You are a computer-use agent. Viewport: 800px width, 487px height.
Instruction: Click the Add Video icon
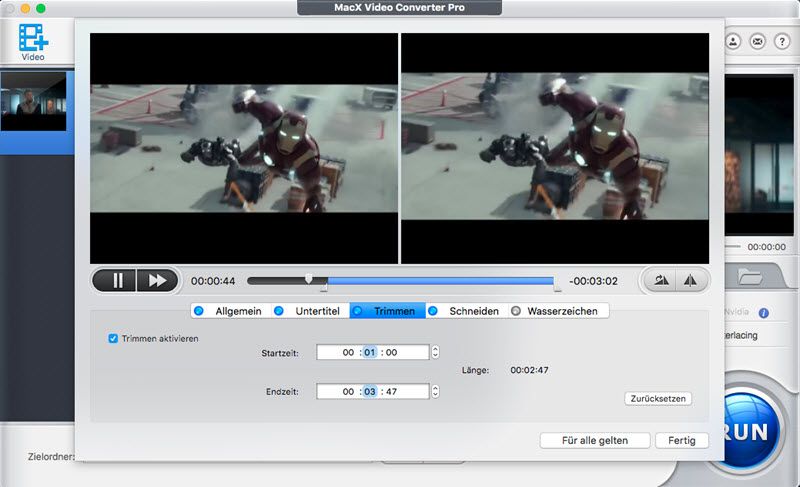click(x=33, y=42)
